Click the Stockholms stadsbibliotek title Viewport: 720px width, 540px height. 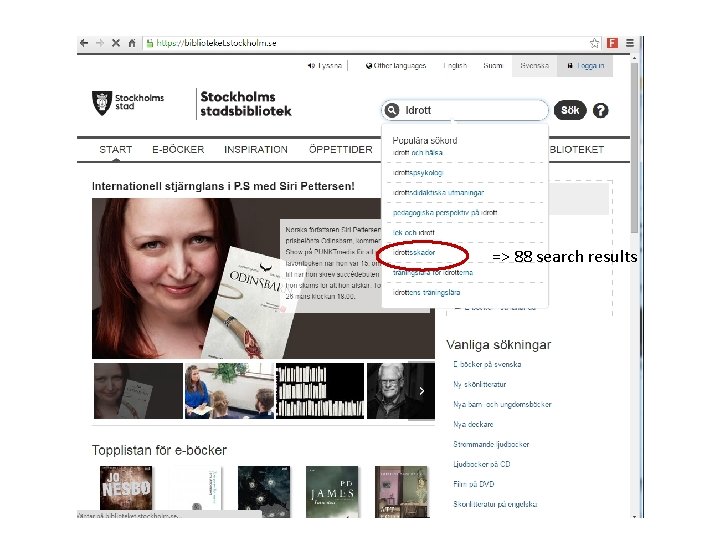pos(246,104)
